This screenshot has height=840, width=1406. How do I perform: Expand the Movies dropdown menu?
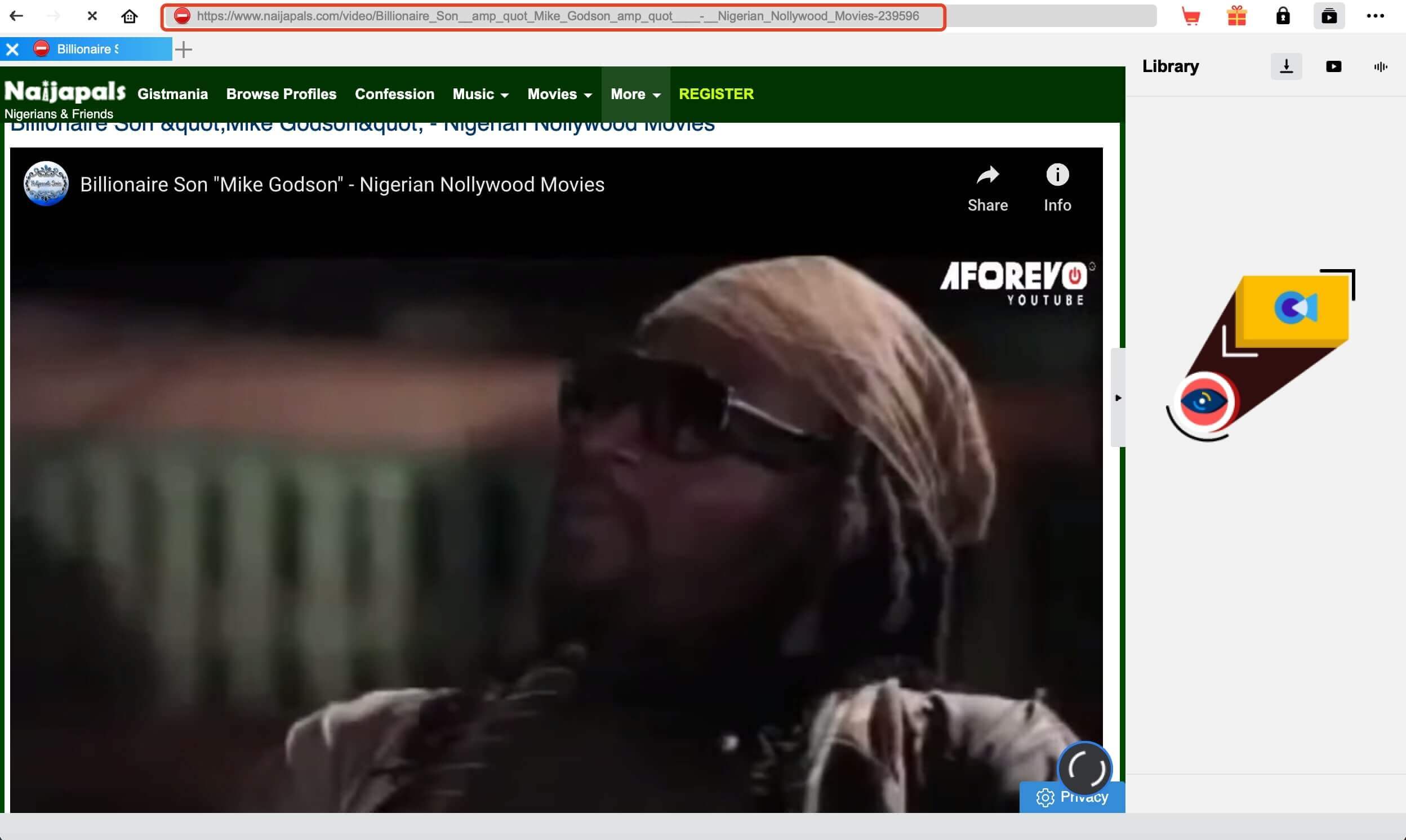point(559,94)
